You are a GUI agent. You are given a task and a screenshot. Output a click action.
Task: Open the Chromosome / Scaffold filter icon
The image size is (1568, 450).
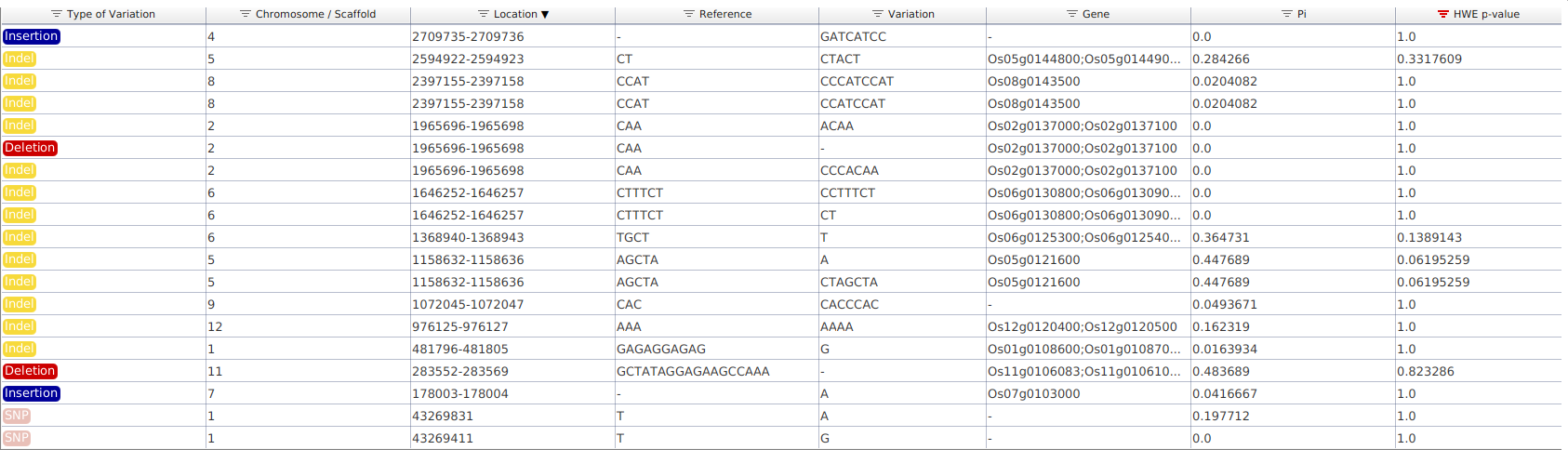(246, 14)
